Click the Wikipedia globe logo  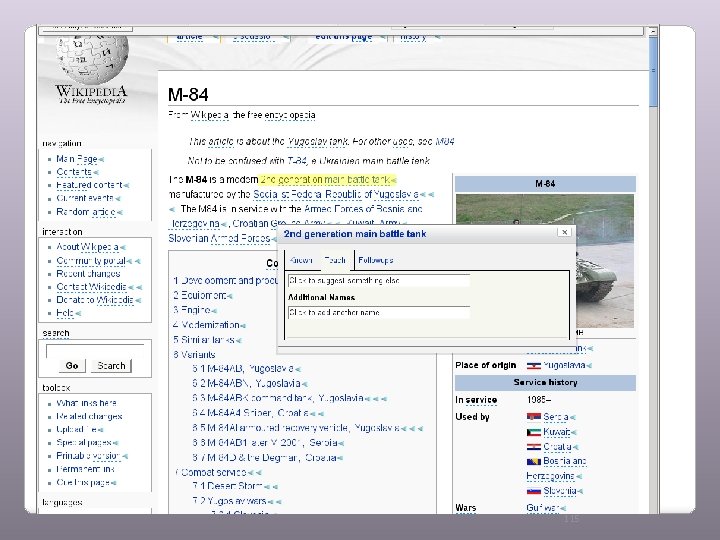(x=92, y=60)
